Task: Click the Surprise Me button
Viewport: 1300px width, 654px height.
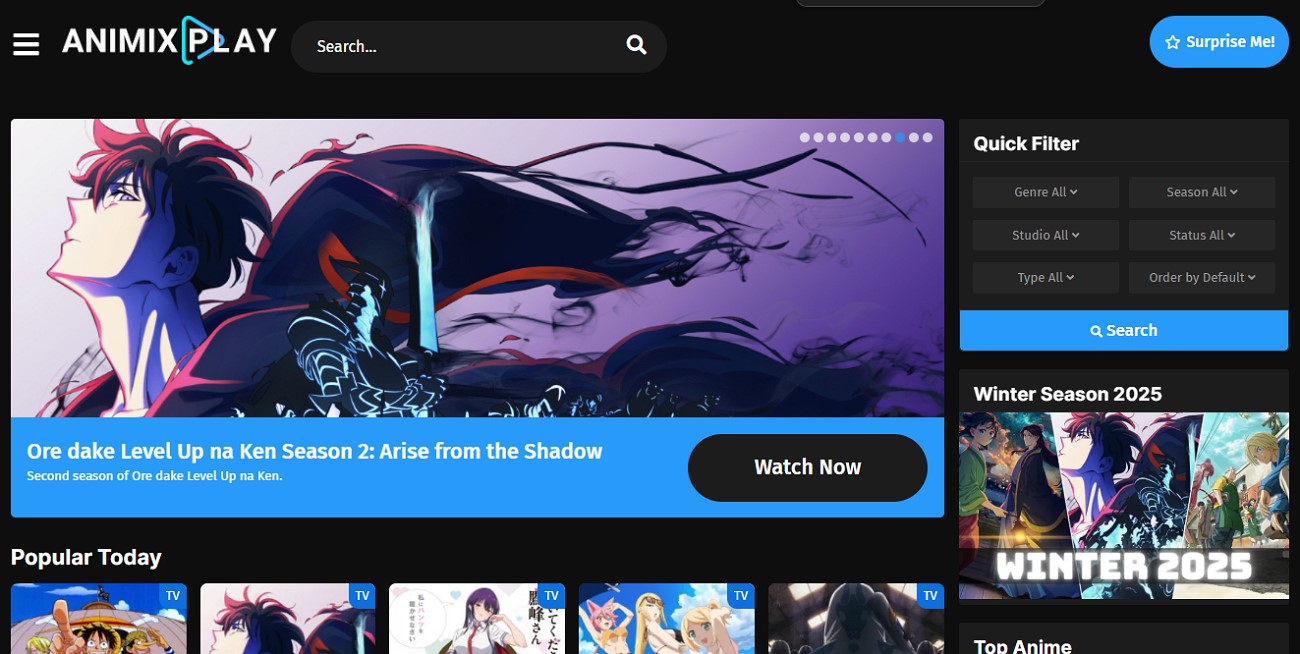Action: click(x=1219, y=42)
